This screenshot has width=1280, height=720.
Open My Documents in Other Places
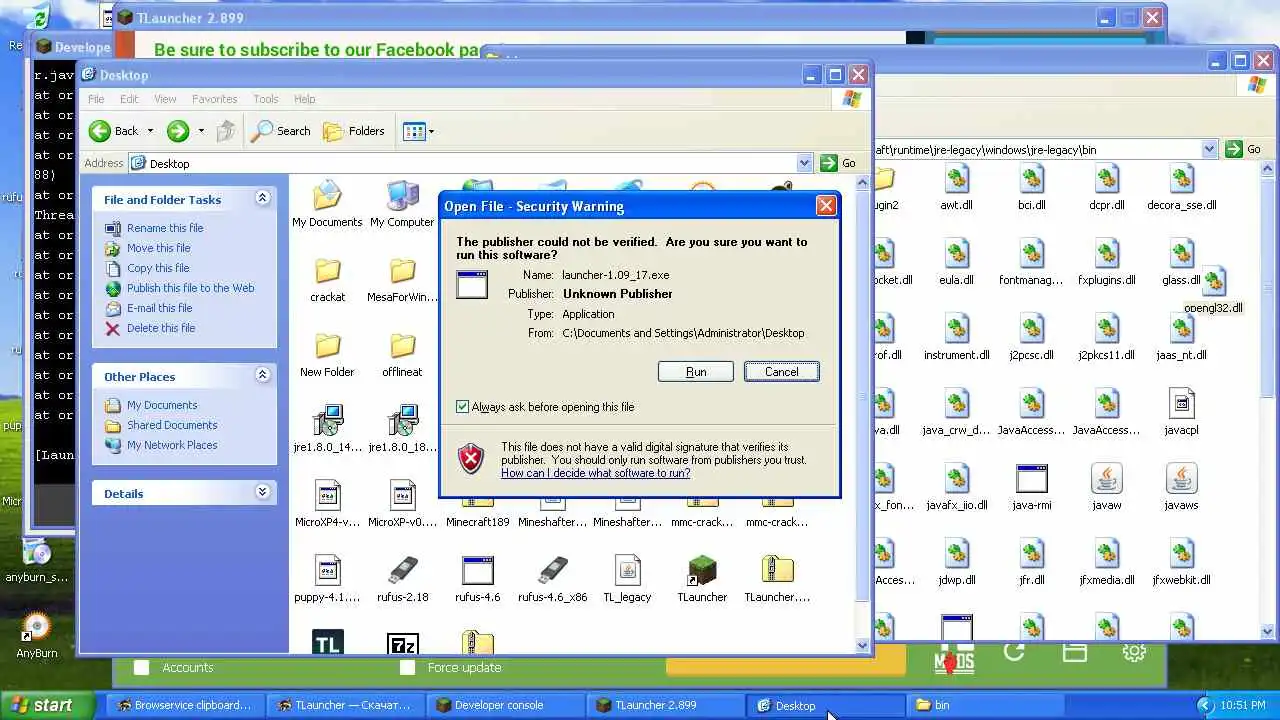coord(162,405)
